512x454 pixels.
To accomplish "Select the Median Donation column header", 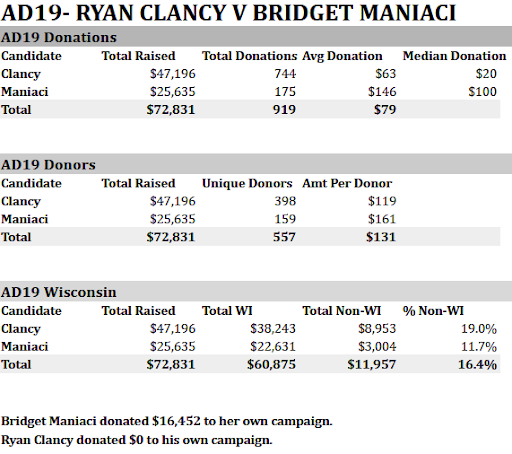I will (x=454, y=56).
